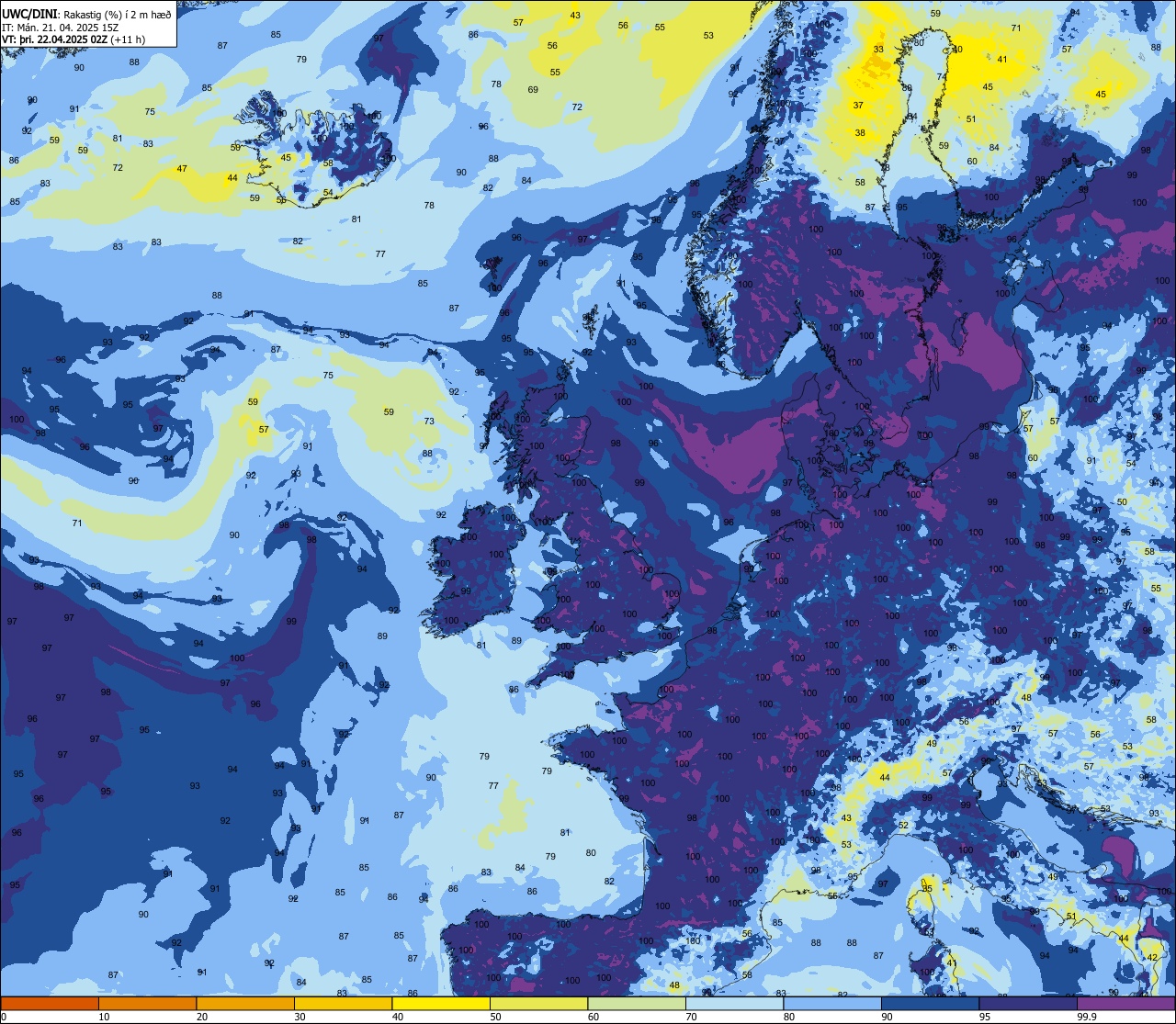Click the legend tick label '99.9'
1176x1024 pixels.
pos(1088,1017)
